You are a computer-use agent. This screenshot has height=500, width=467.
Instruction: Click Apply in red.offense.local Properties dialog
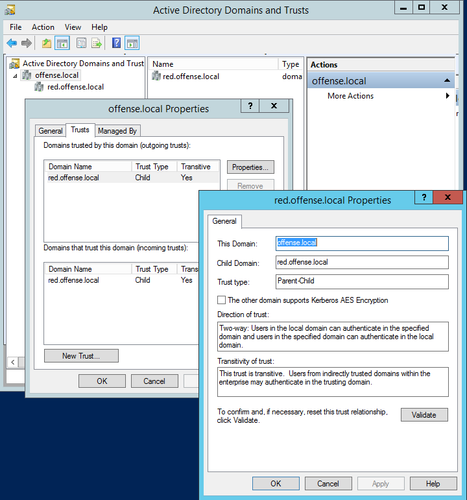tap(381, 484)
